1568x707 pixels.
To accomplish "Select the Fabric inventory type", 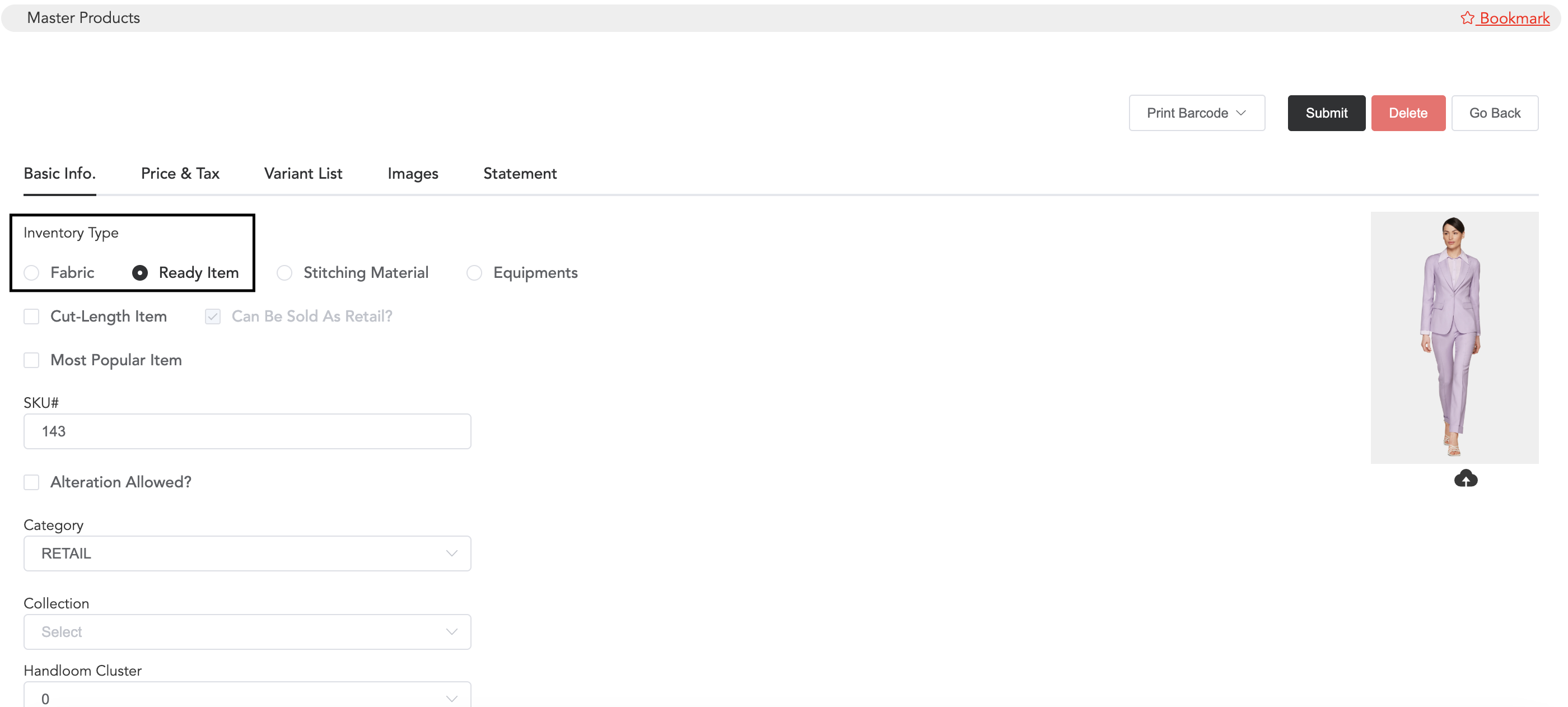I will tap(32, 273).
